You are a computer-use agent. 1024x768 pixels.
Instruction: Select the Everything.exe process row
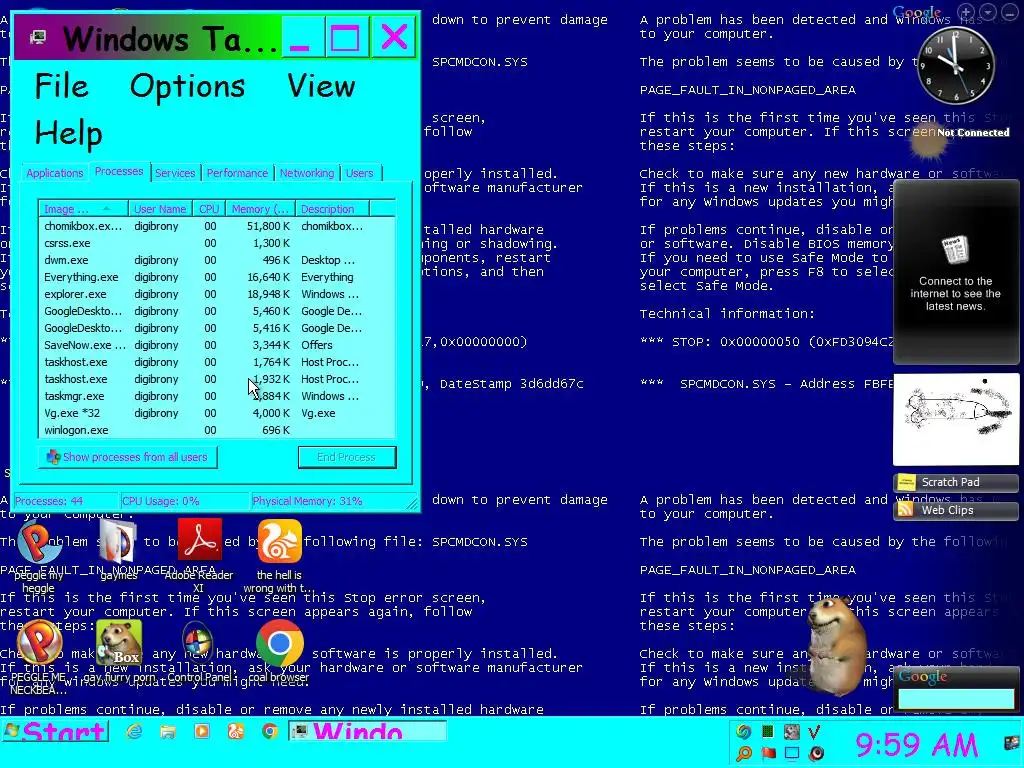(217, 277)
